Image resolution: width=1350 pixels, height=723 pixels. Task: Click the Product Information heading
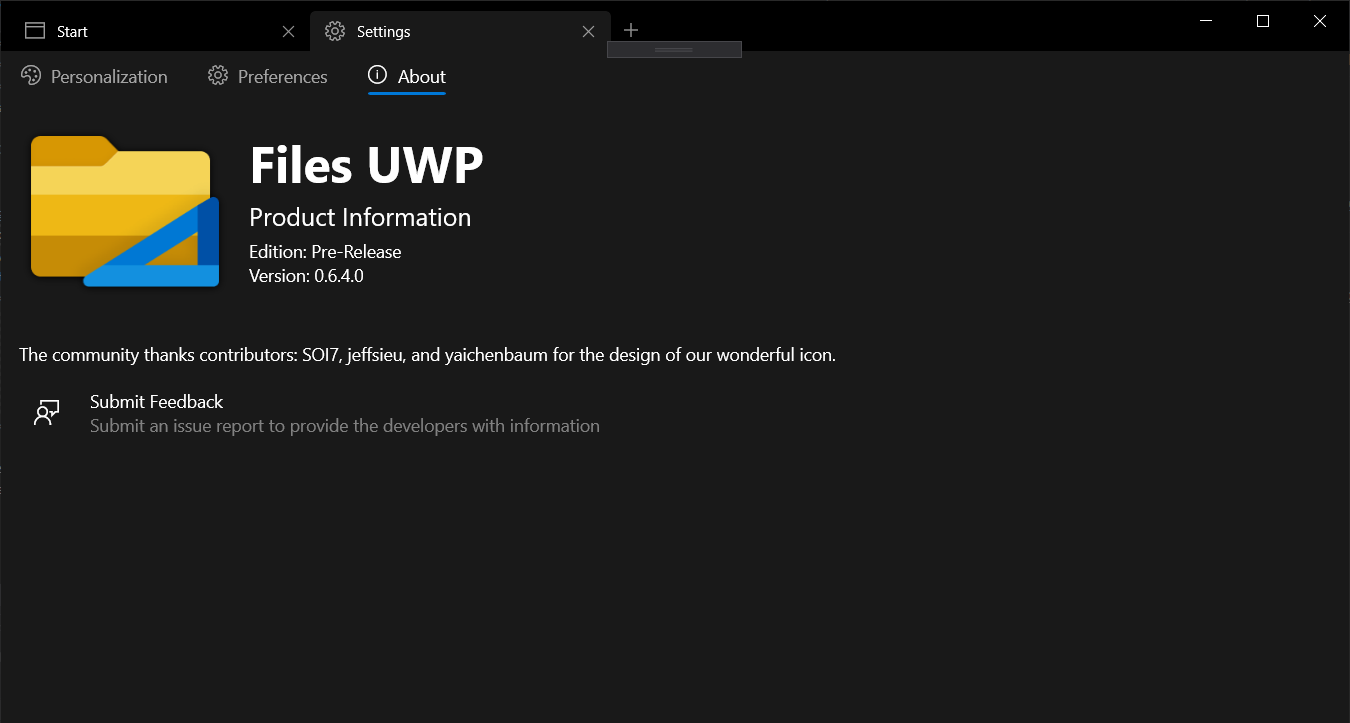pos(360,217)
